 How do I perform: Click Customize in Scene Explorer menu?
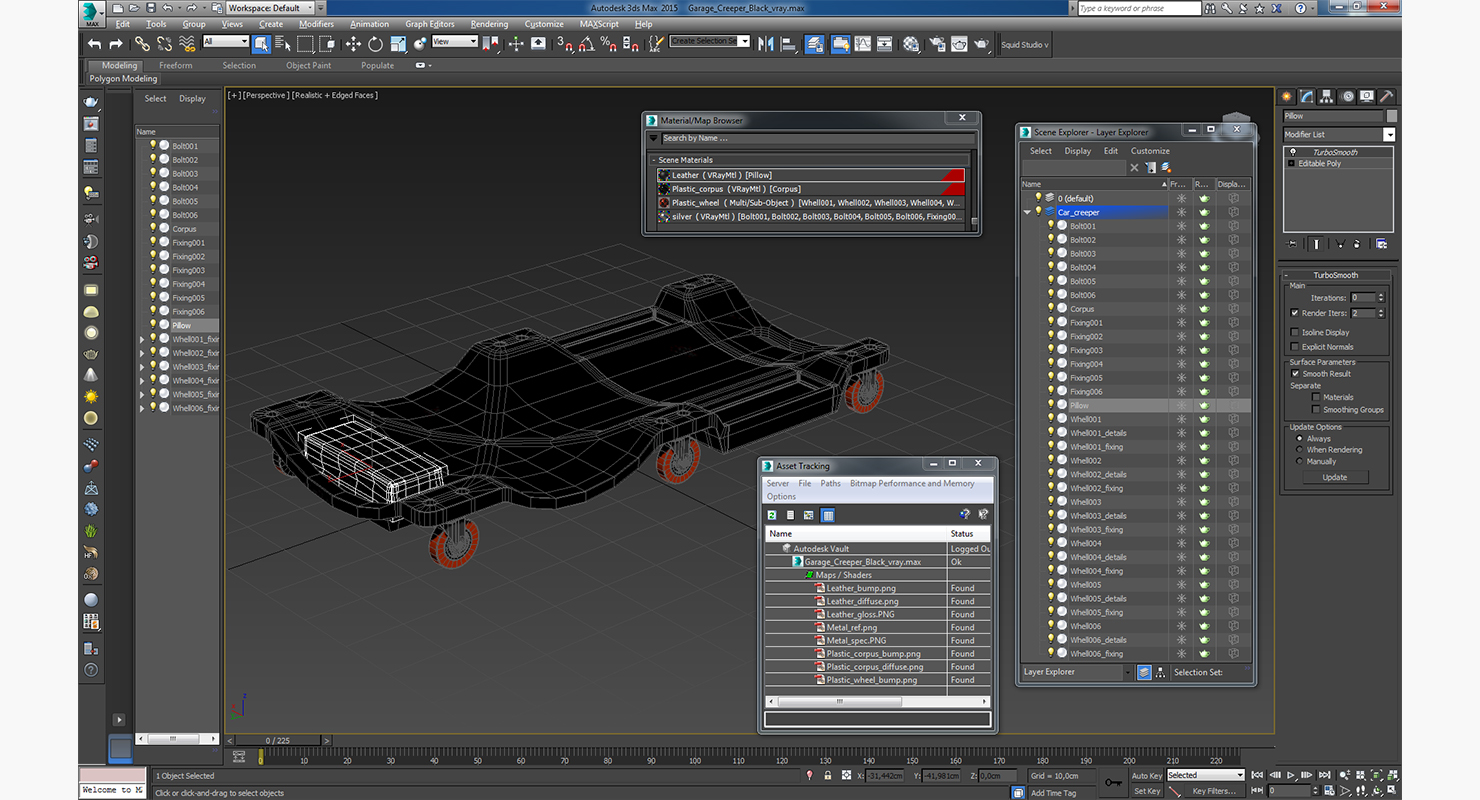tap(1150, 151)
